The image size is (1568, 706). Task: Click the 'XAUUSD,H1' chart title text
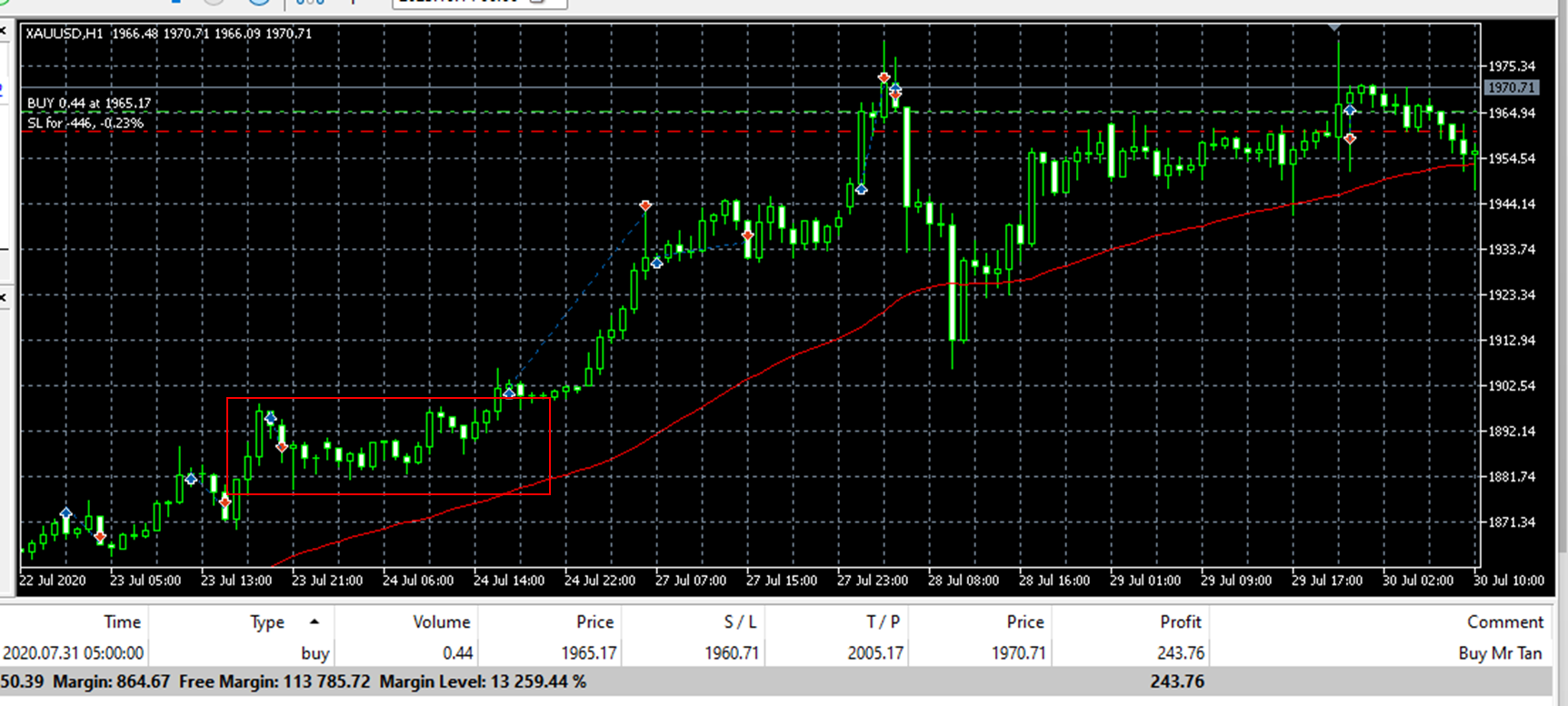click(64, 34)
